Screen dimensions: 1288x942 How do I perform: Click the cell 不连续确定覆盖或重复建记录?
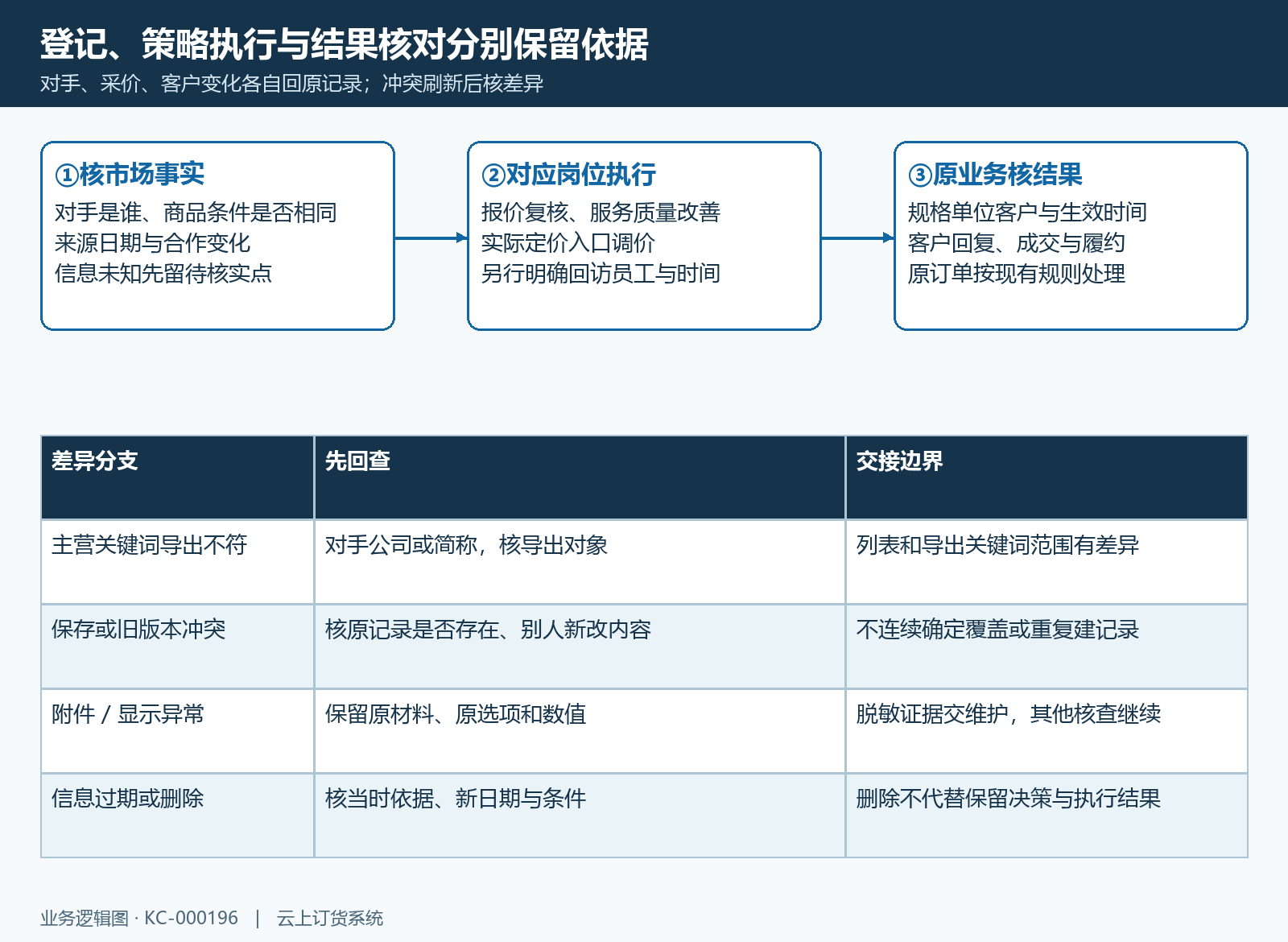tap(1046, 647)
